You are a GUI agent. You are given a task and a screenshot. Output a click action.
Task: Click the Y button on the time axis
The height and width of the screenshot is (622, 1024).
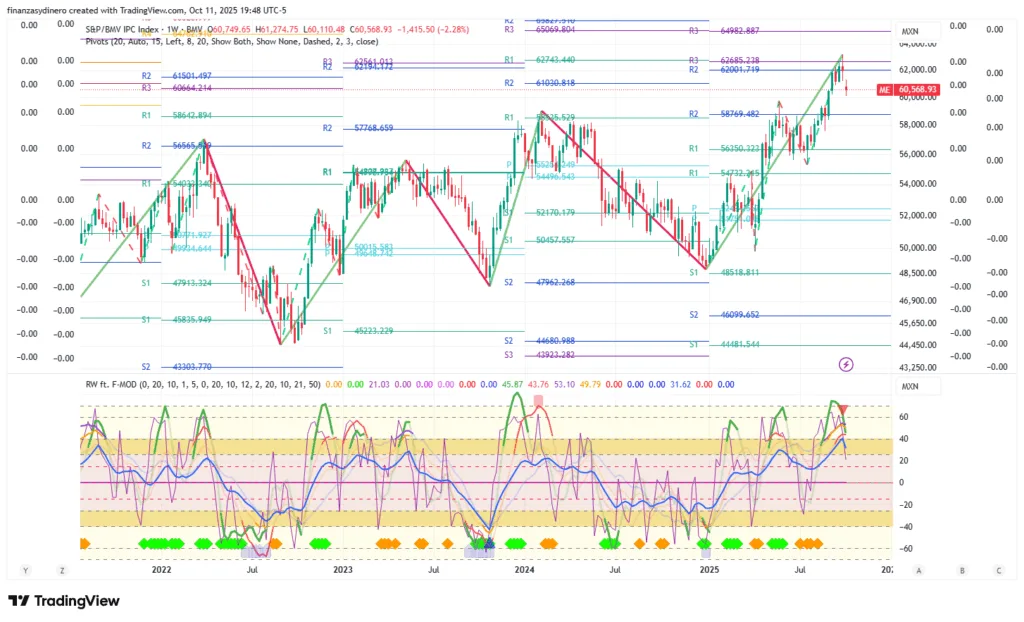click(x=26, y=570)
